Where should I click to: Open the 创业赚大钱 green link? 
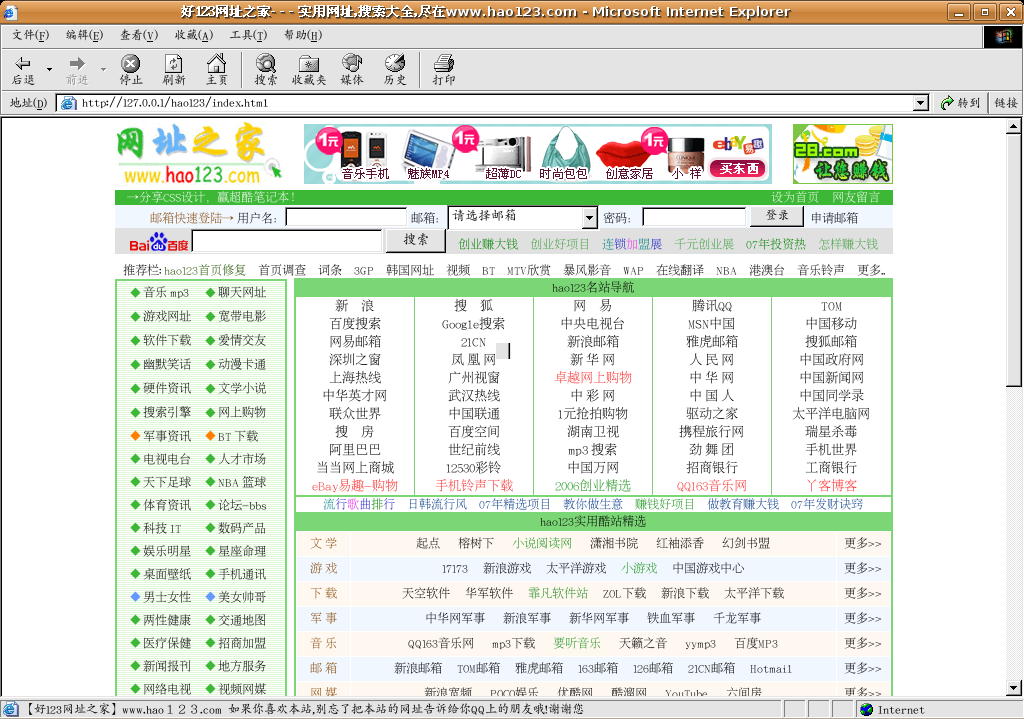488,244
